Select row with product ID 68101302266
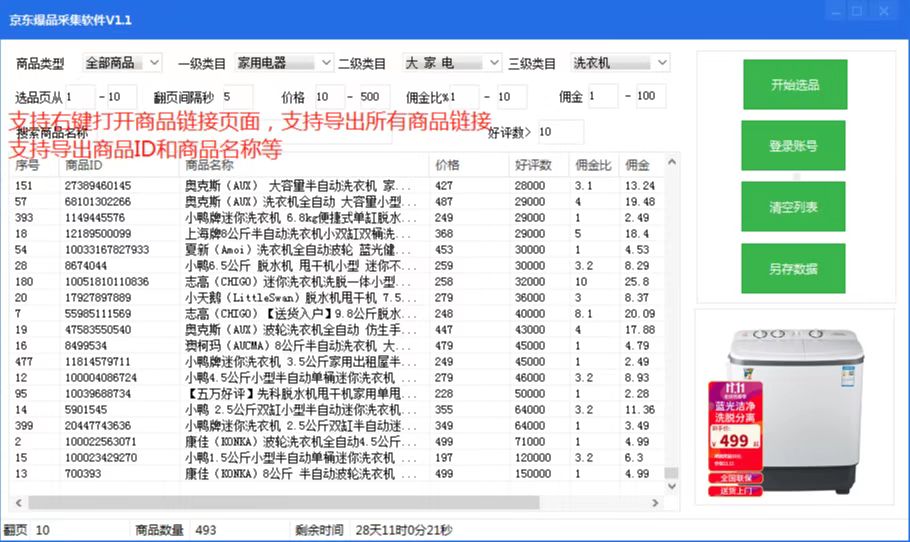This screenshot has width=910, height=542. [337, 201]
